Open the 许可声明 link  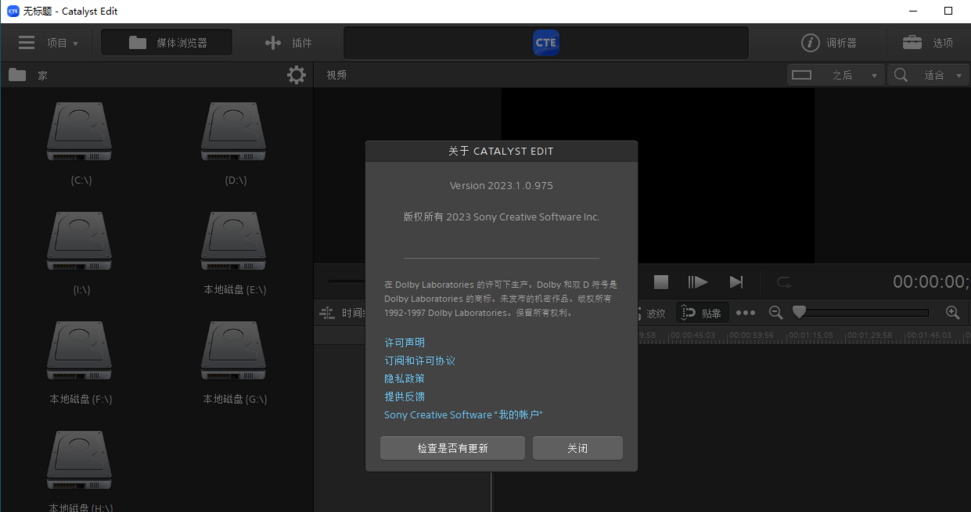coord(404,342)
